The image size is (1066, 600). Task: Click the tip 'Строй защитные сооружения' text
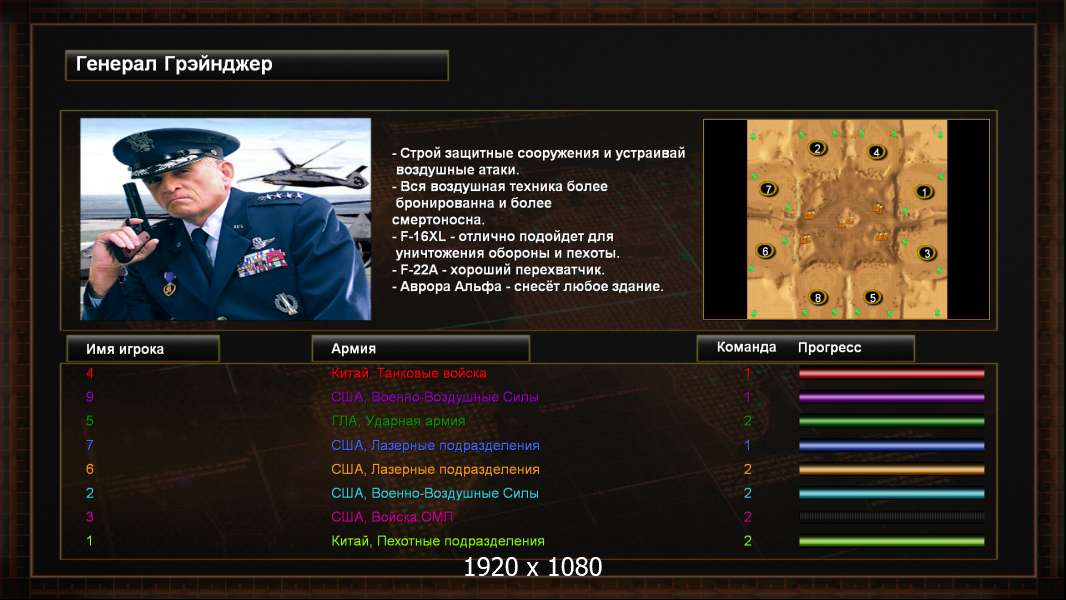[x=538, y=161]
